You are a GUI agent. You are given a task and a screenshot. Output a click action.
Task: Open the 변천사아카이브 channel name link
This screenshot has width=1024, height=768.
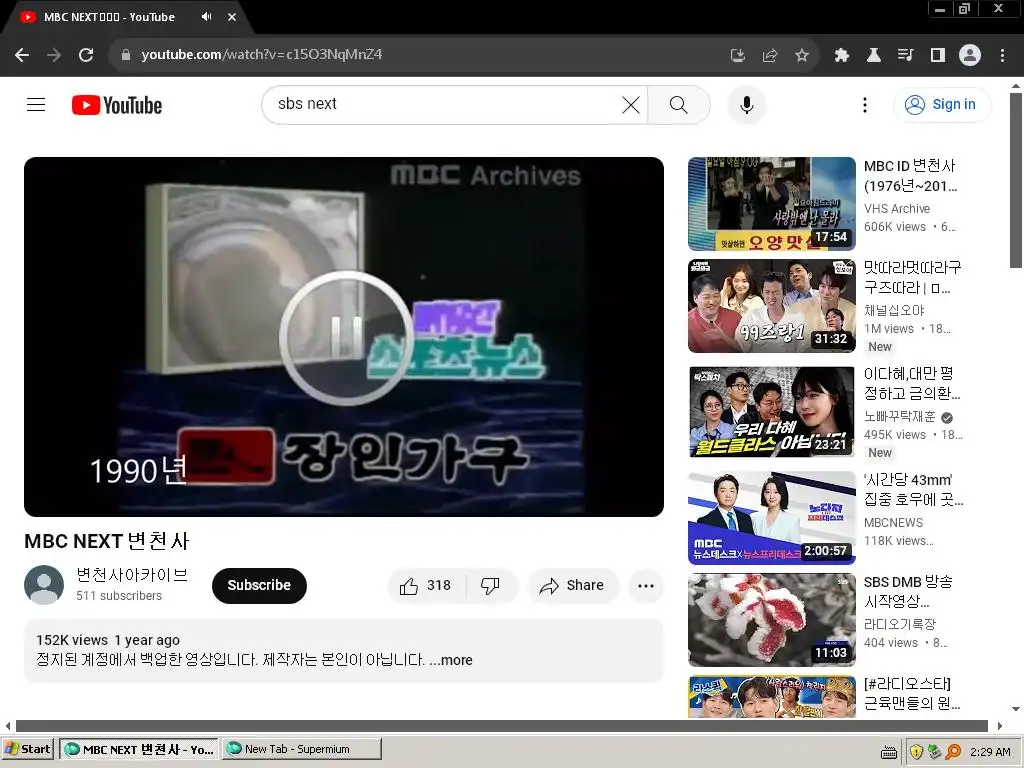click(132, 575)
